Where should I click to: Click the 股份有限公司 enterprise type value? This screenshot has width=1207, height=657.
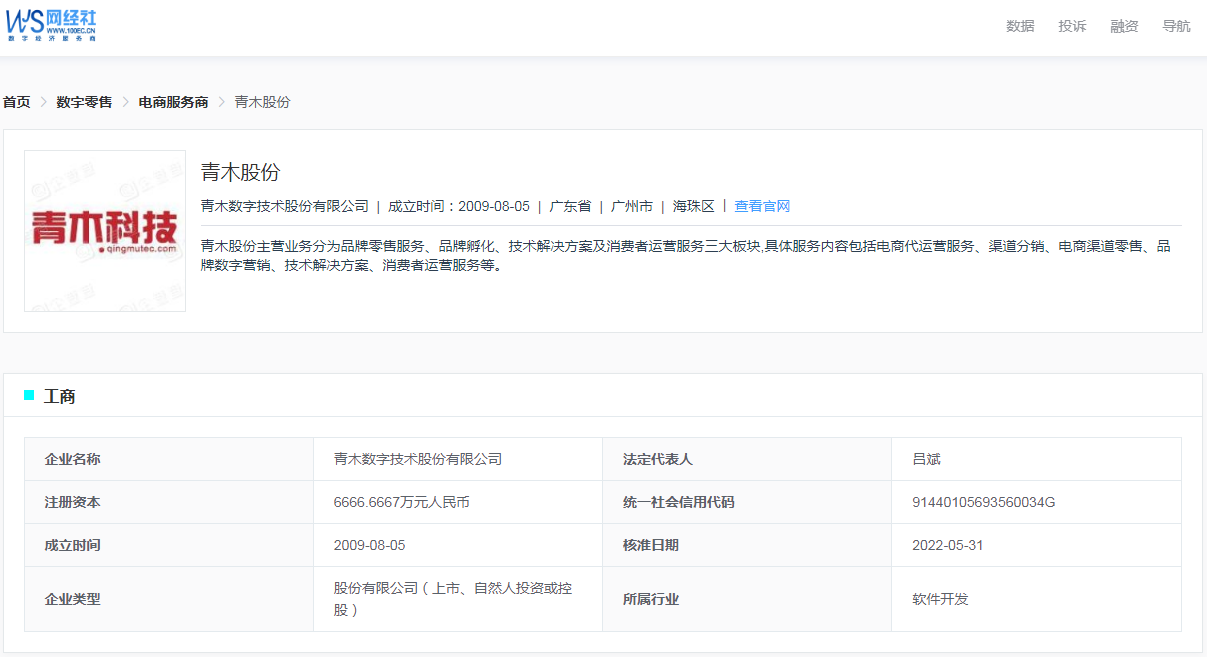(x=453, y=599)
